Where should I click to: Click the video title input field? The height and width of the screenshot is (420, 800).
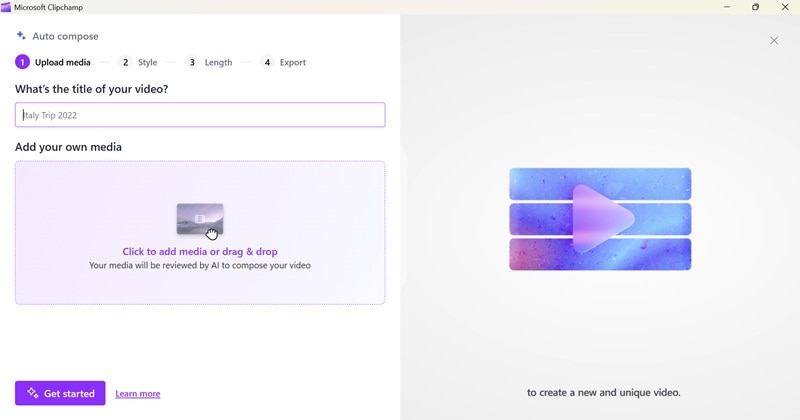(200, 115)
